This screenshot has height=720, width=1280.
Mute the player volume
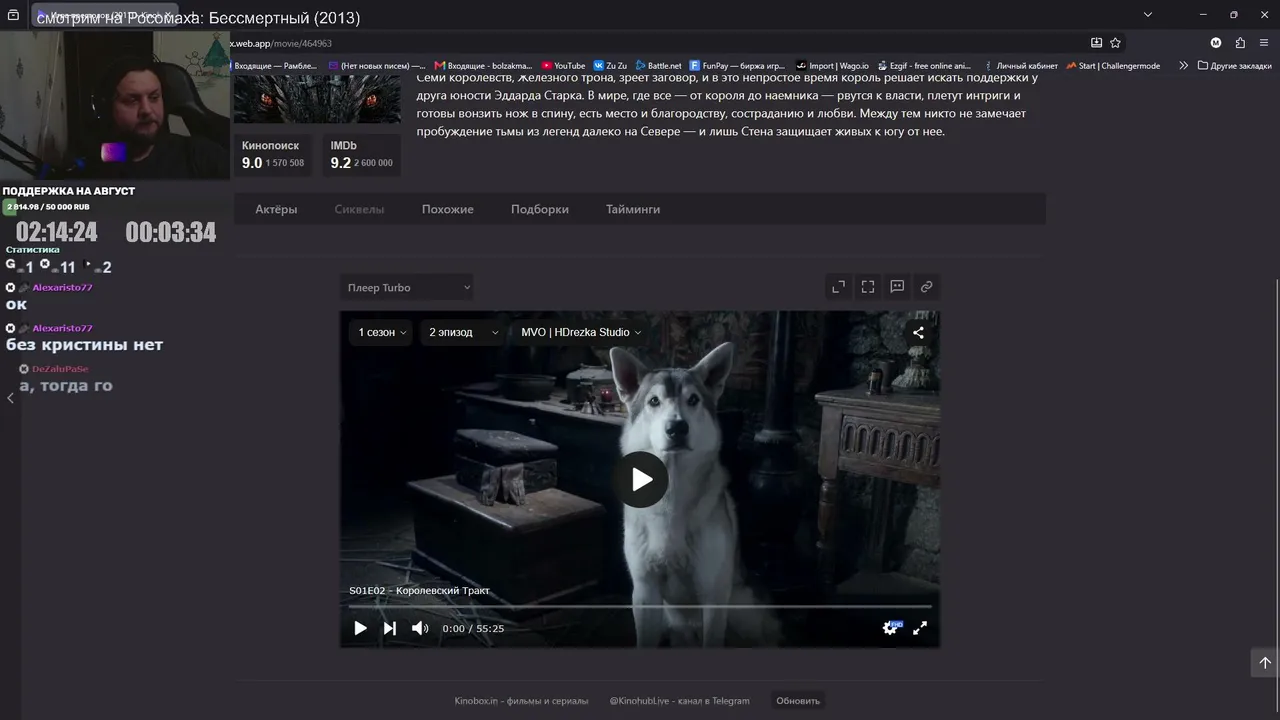[x=420, y=628]
